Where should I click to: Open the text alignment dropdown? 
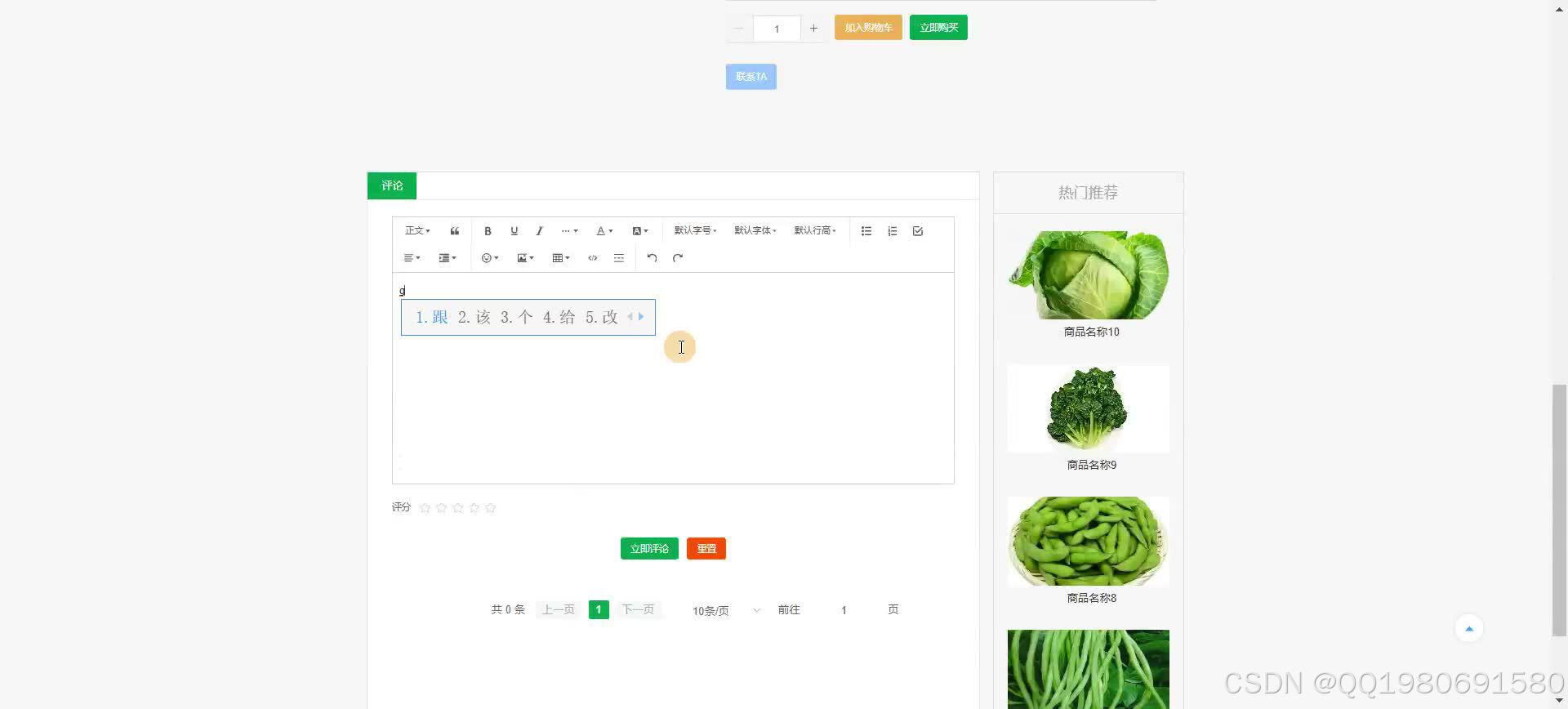pos(412,258)
